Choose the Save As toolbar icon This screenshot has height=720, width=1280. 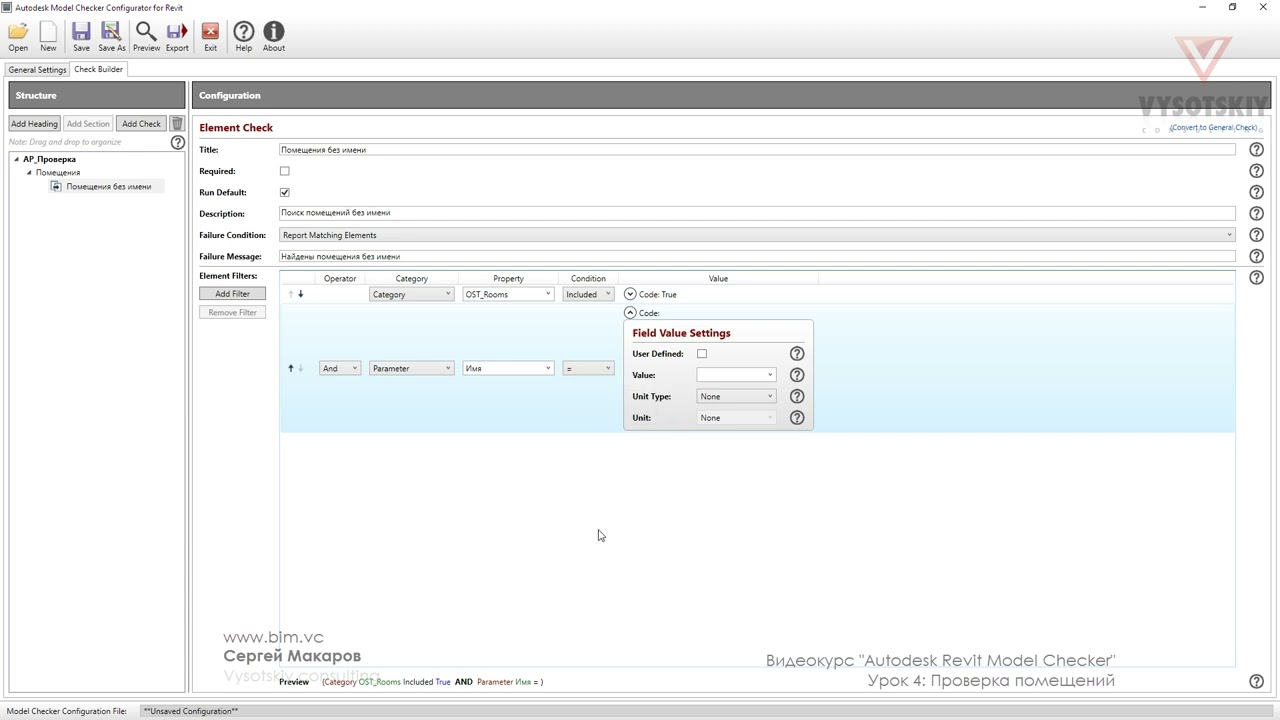click(112, 37)
